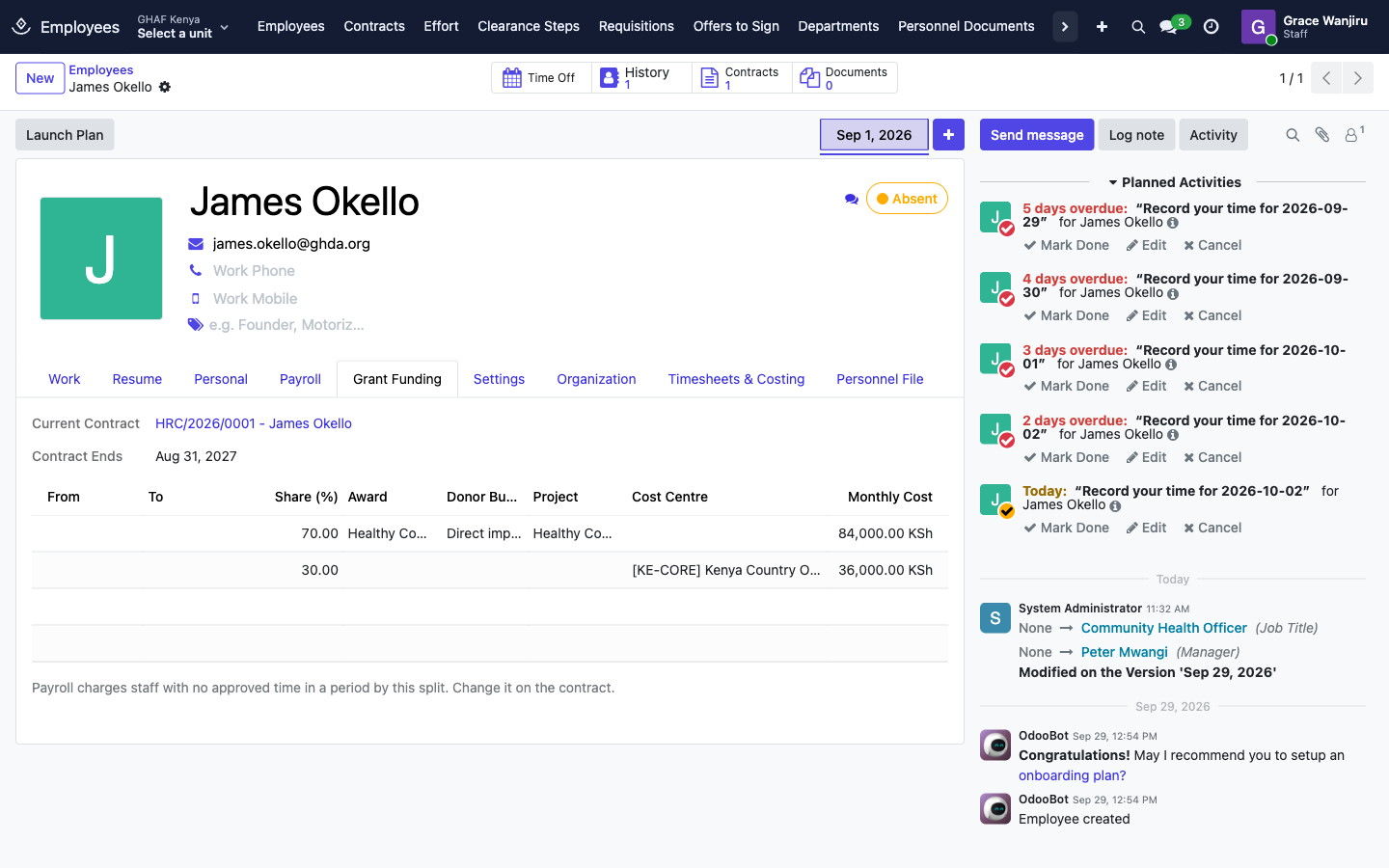This screenshot has height=868, width=1389.
Task: Search messages with chatter magnifier icon
Action: [1293, 135]
